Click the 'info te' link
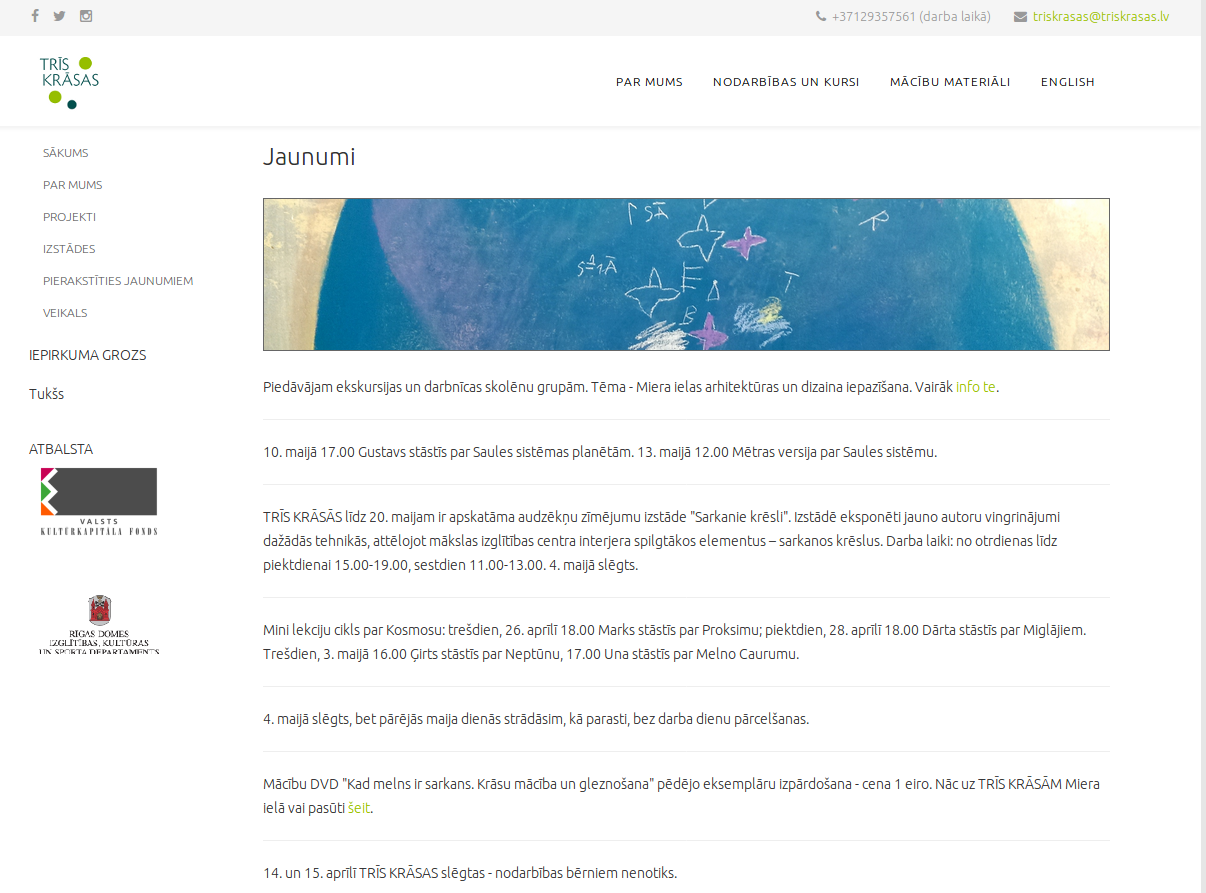Screen dimensions: 1206x893 [976, 387]
